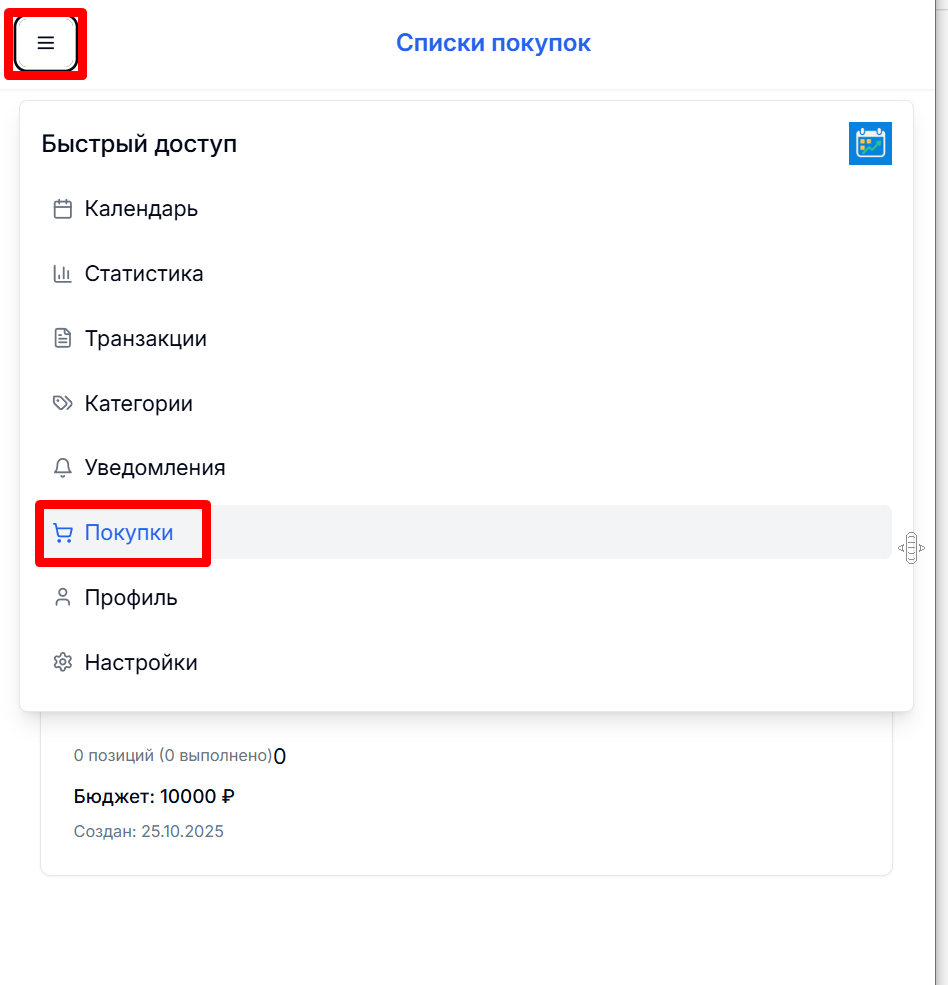Viewport: 948px width, 985px height.
Task: Click the document icon next to Транзакции
Action: point(63,338)
